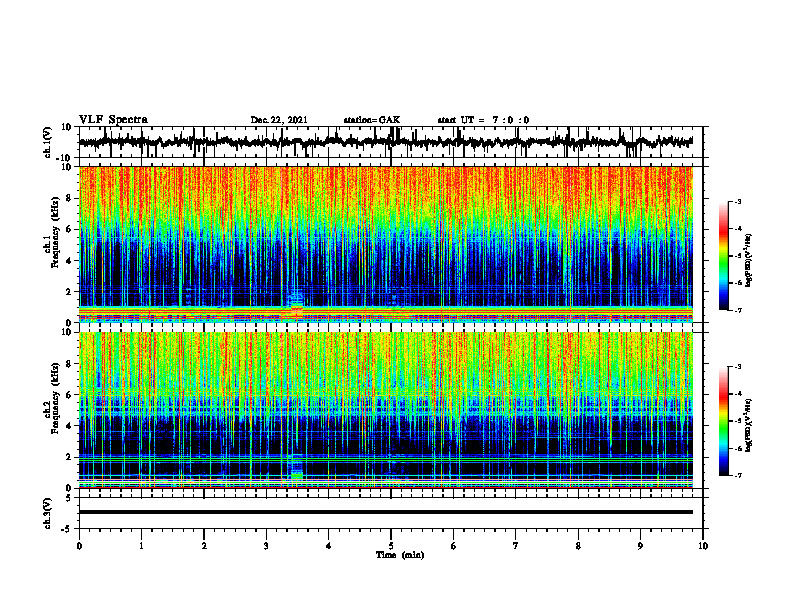The image size is (792, 612).
Task: Click the 'VLF Spectra' title text
Action: [113, 120]
